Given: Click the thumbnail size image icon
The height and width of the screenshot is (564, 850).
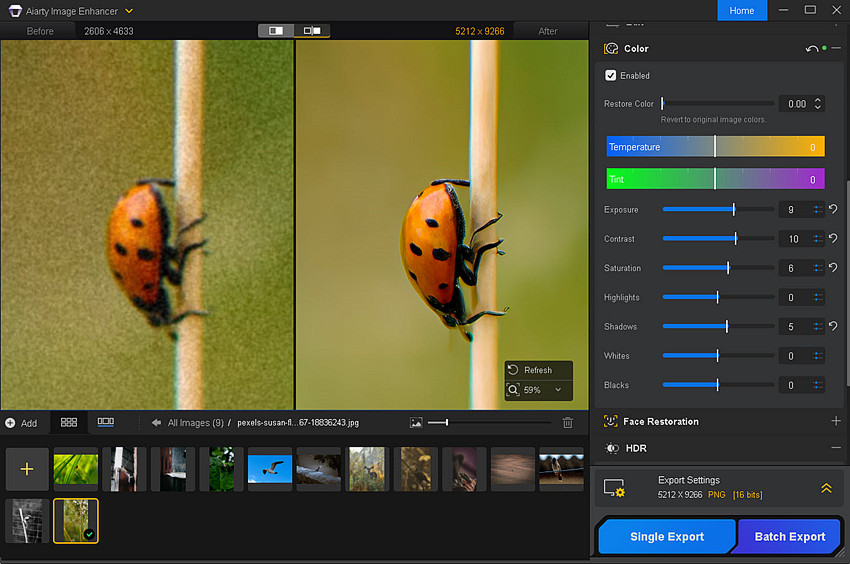Looking at the screenshot, I should [416, 422].
